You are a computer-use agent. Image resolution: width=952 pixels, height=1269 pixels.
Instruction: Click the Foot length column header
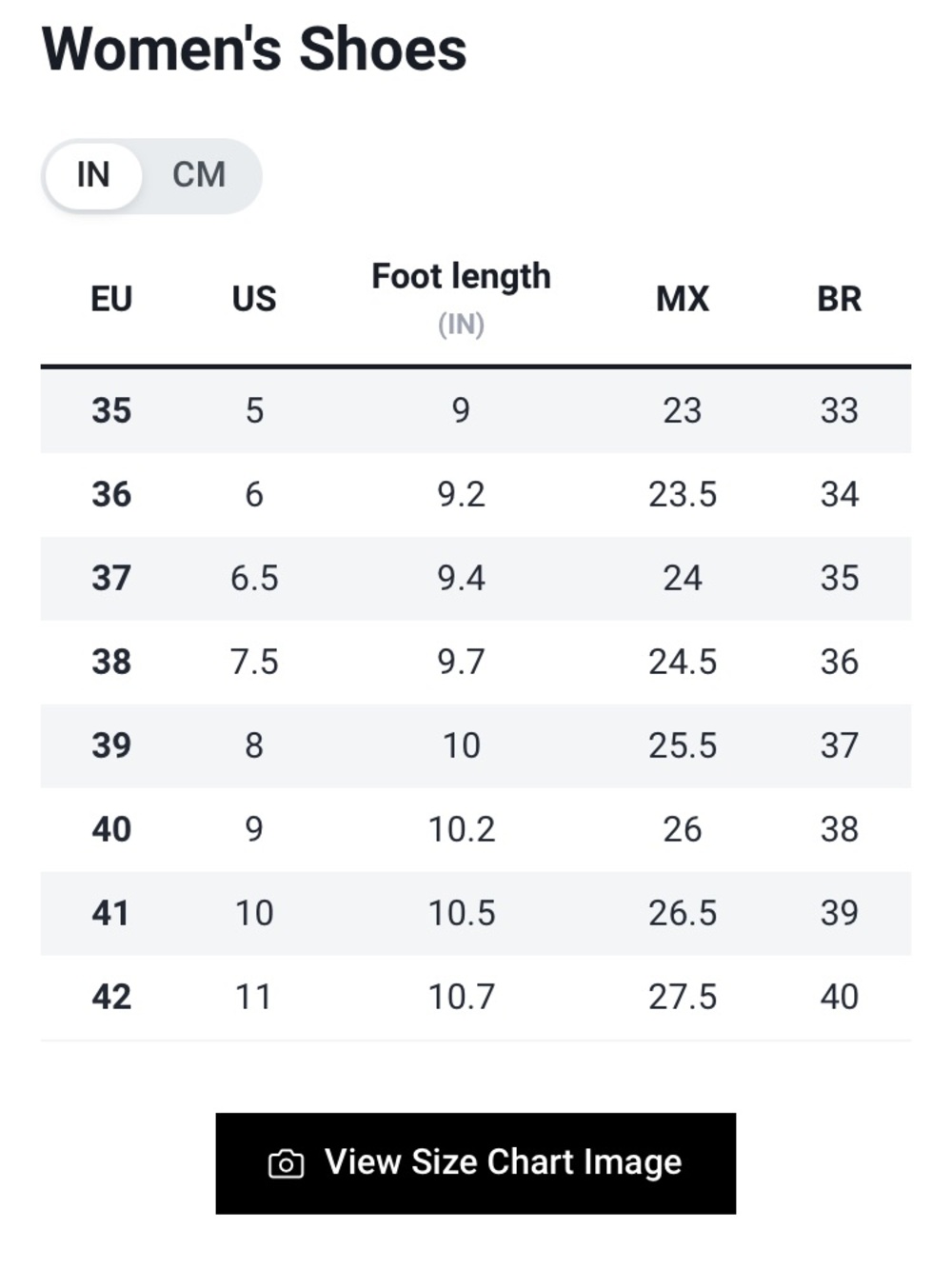click(x=461, y=276)
